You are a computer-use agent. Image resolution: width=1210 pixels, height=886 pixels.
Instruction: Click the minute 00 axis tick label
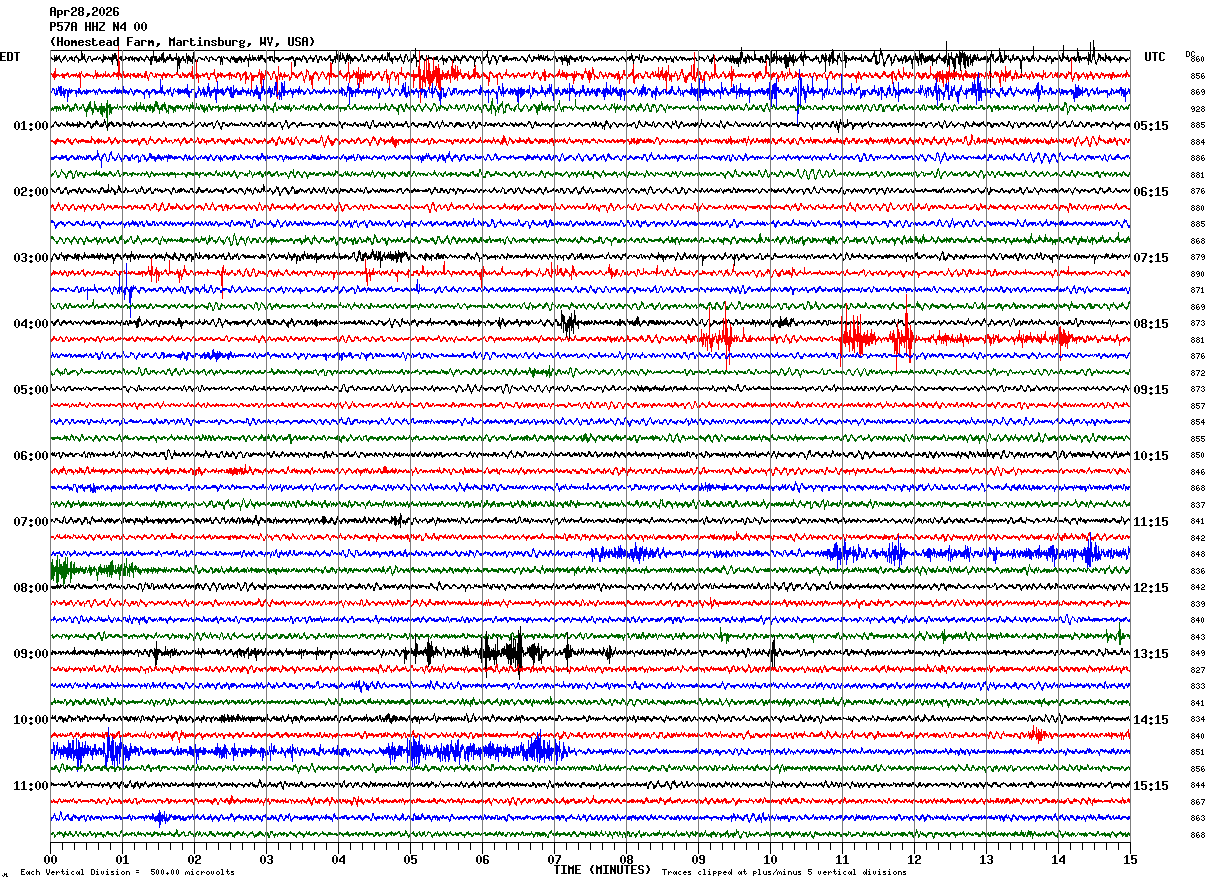tap(50, 859)
